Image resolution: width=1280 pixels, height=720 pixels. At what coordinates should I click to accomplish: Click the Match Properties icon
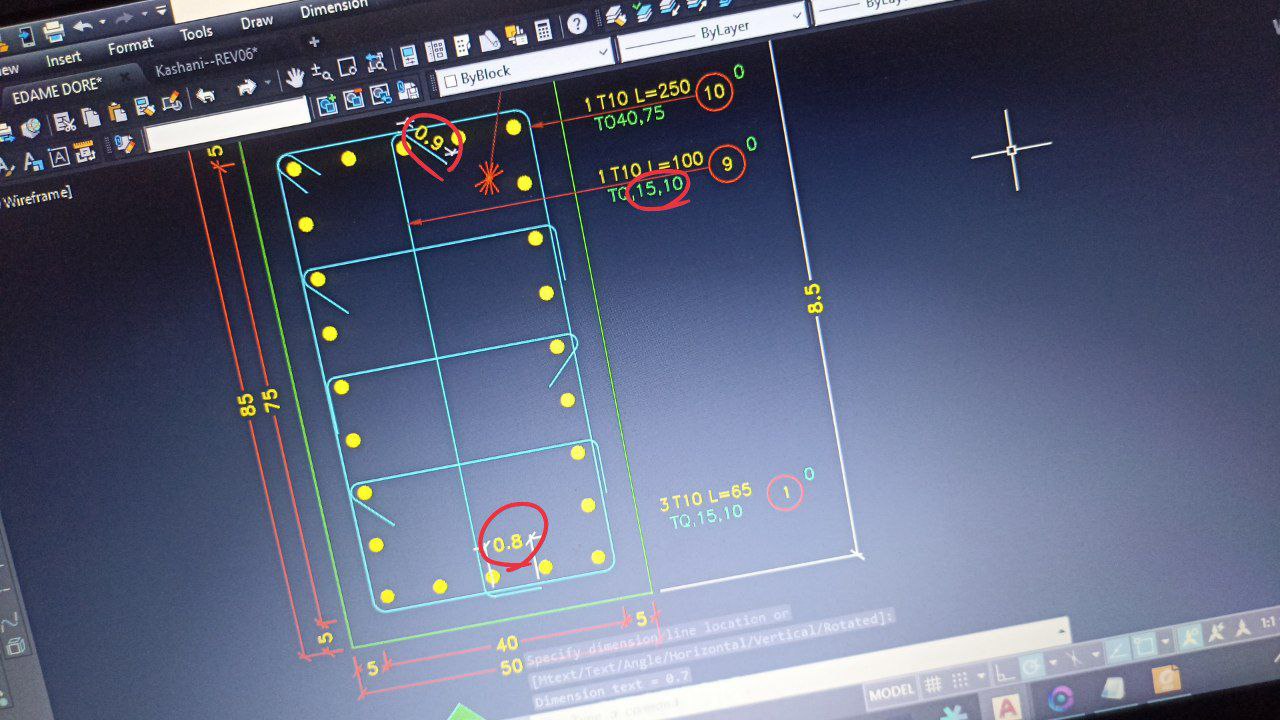click(145, 107)
